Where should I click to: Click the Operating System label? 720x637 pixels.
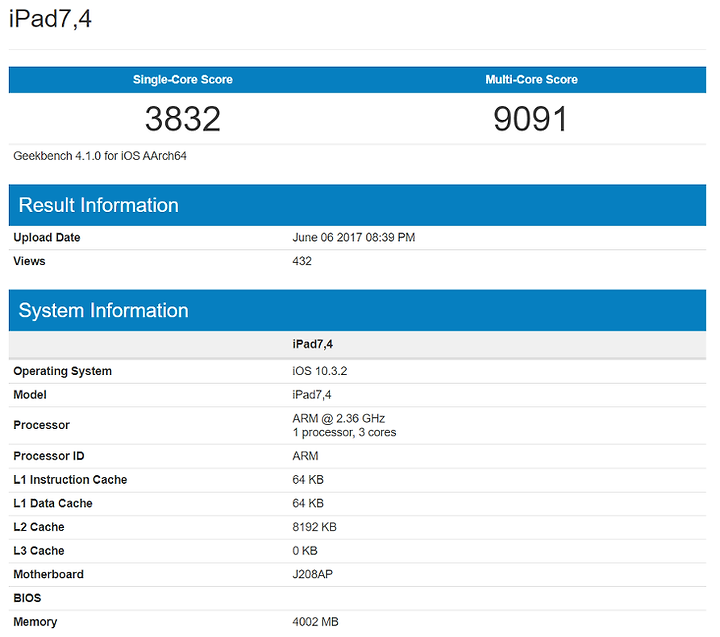tap(62, 371)
